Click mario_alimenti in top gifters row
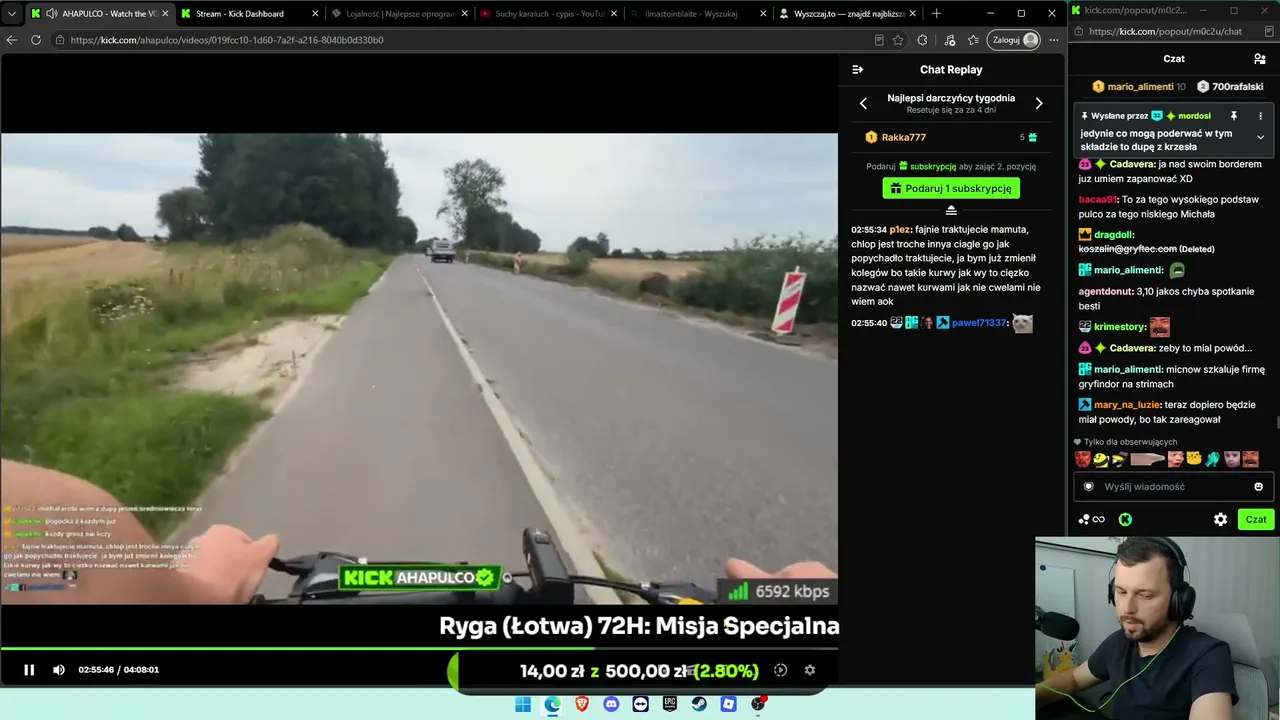 click(1139, 87)
